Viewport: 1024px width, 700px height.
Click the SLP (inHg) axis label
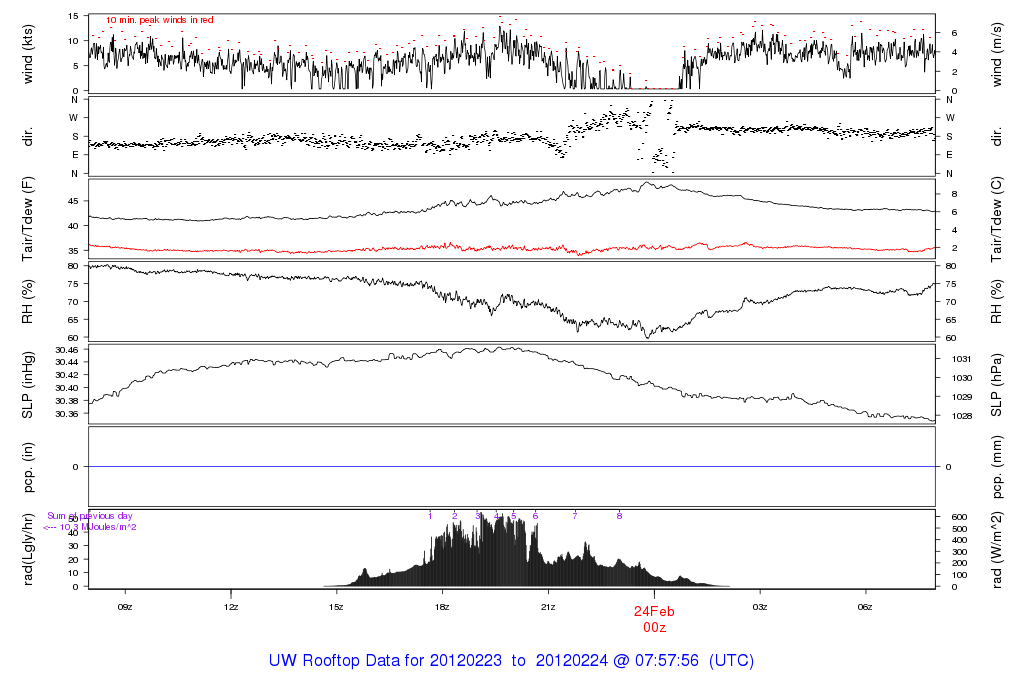coord(29,385)
